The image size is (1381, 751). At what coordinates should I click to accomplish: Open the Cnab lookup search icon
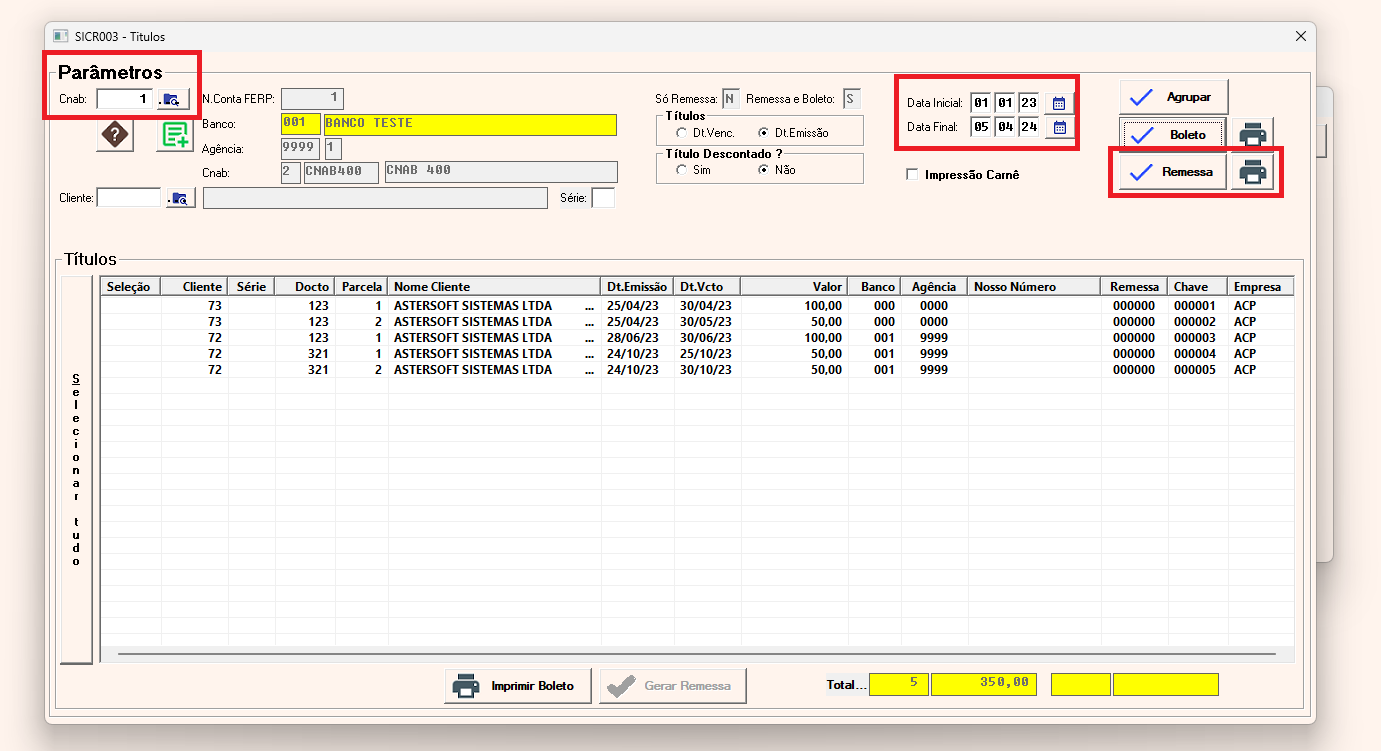[174, 99]
